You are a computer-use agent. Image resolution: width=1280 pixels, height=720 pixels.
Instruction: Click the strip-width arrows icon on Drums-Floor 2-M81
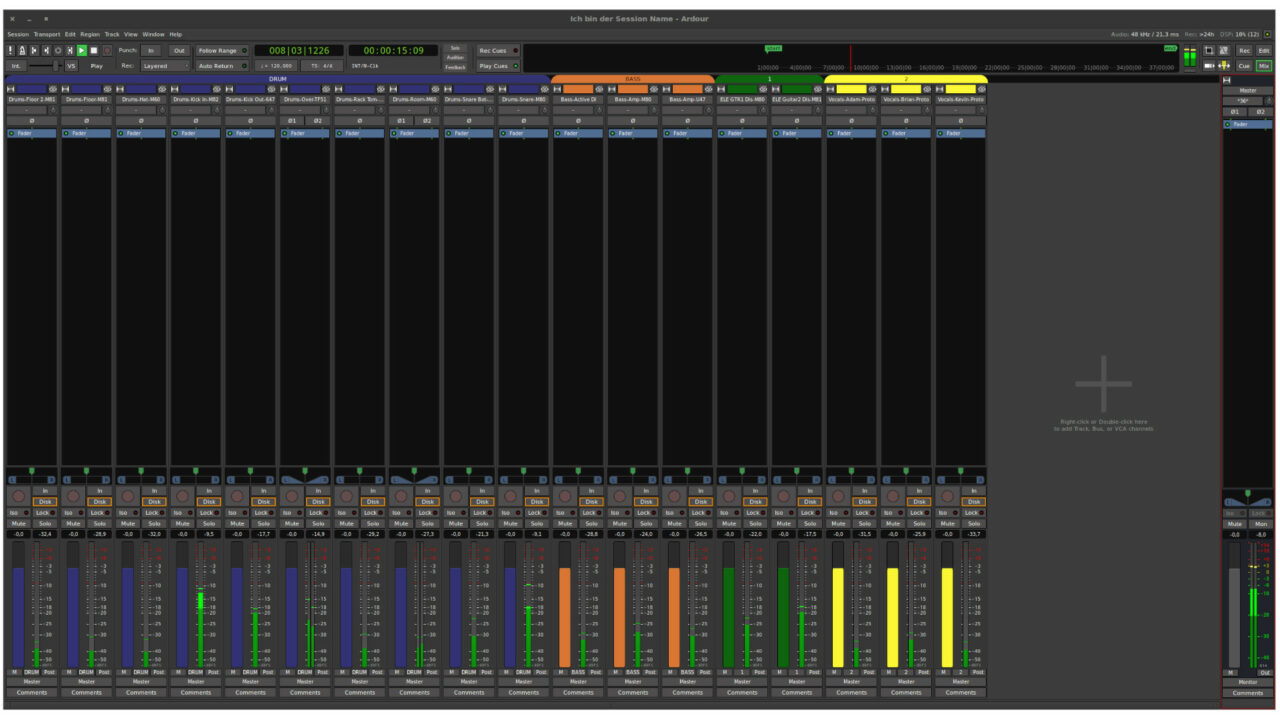[11, 88]
